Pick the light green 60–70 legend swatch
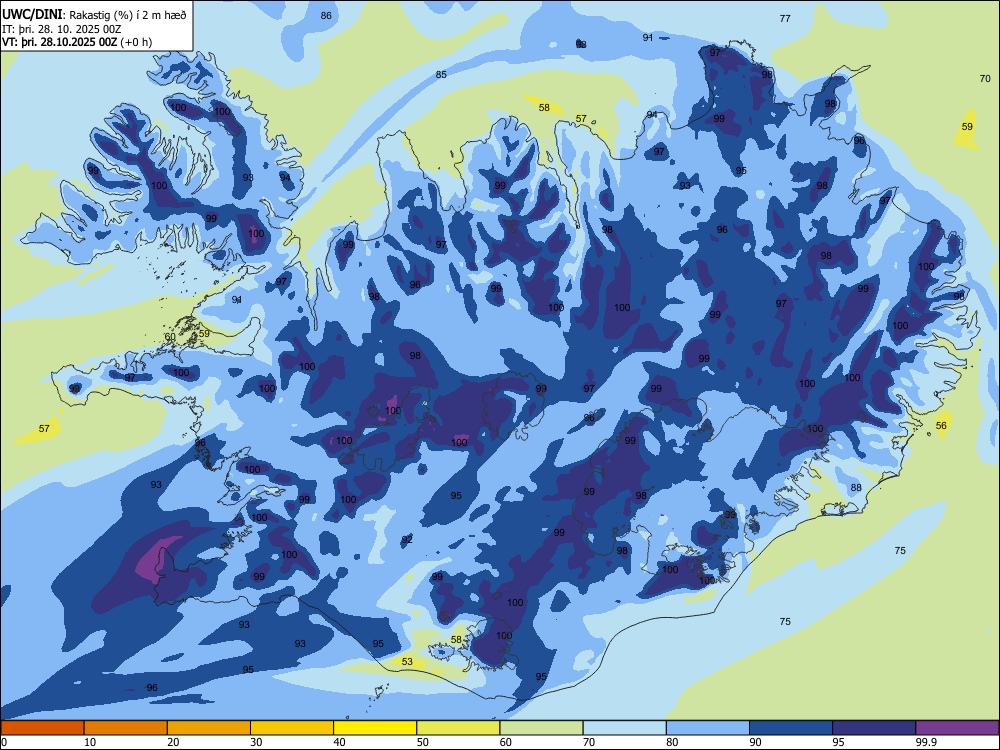 coord(541,728)
